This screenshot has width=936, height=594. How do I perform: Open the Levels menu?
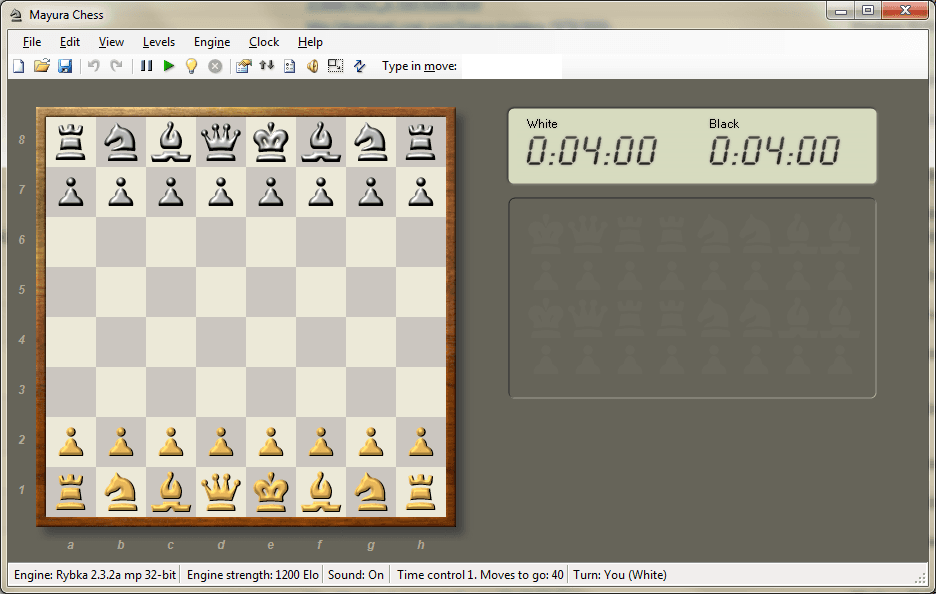coord(158,42)
